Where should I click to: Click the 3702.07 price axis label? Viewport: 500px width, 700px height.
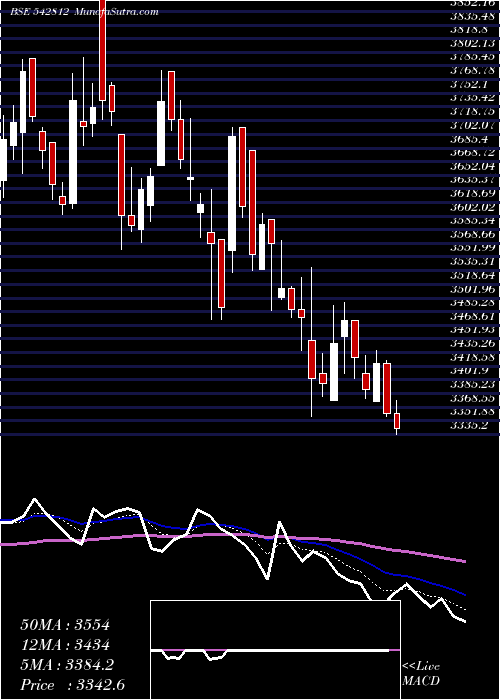(x=472, y=125)
